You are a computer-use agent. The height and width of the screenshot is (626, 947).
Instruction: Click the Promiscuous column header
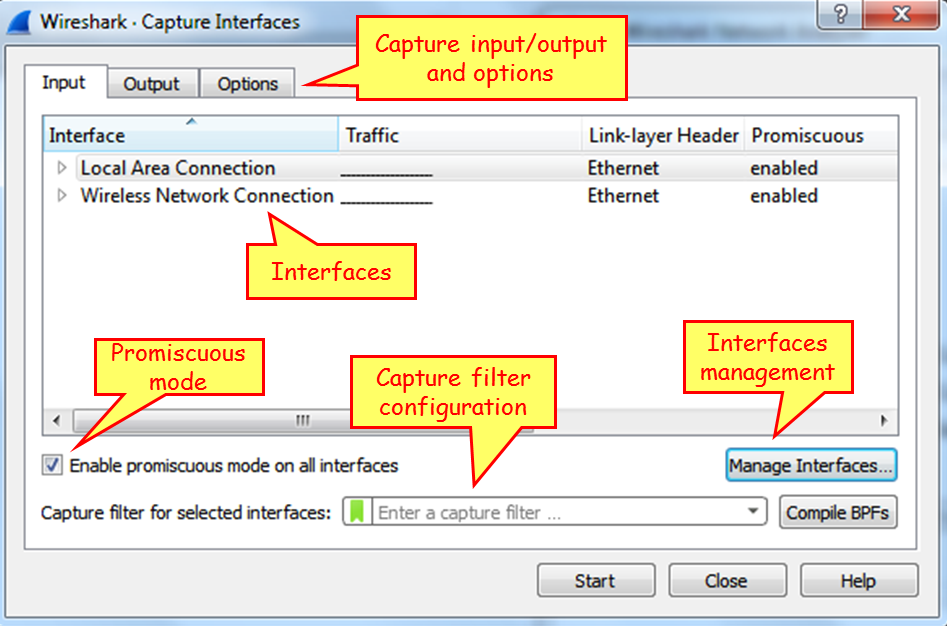coord(821,135)
